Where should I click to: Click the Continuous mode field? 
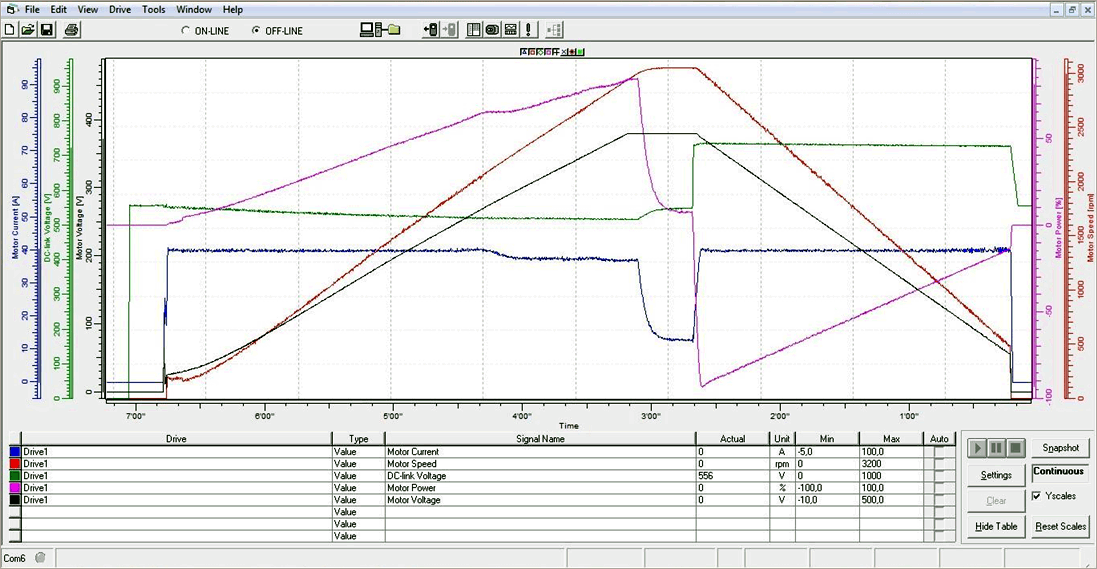pyautogui.click(x=1059, y=472)
